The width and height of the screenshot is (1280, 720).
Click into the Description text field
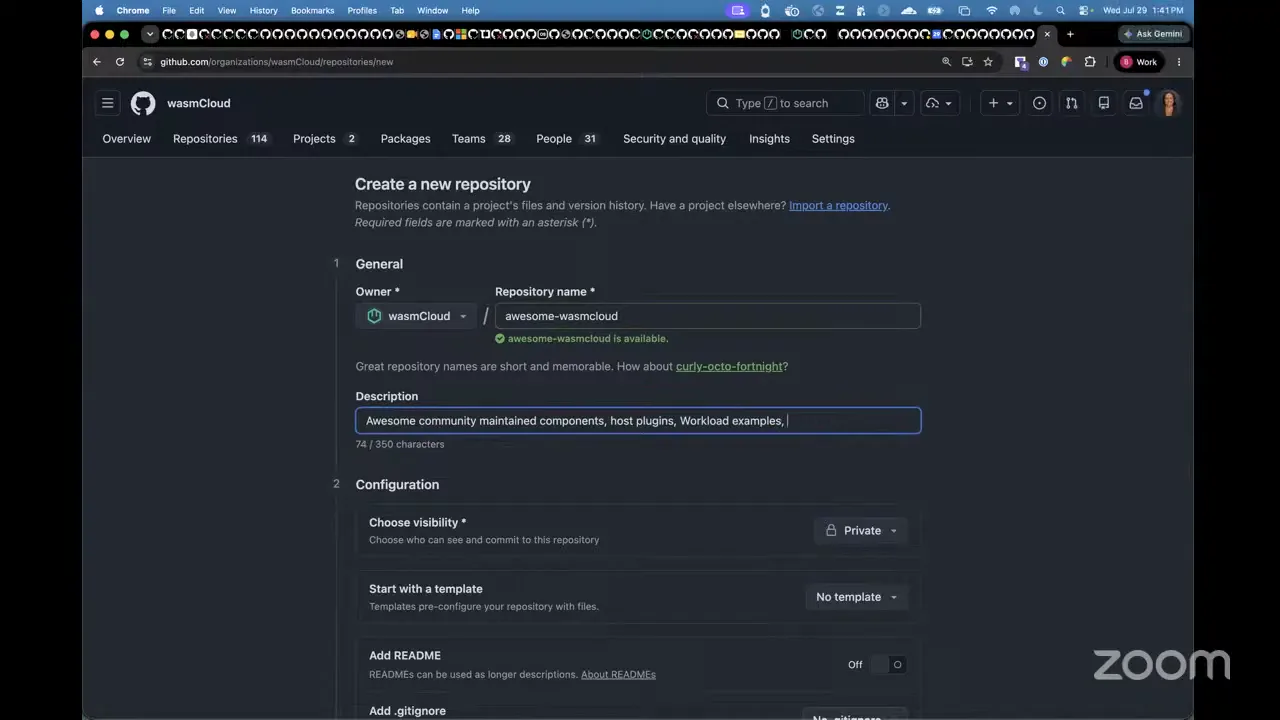pos(638,421)
